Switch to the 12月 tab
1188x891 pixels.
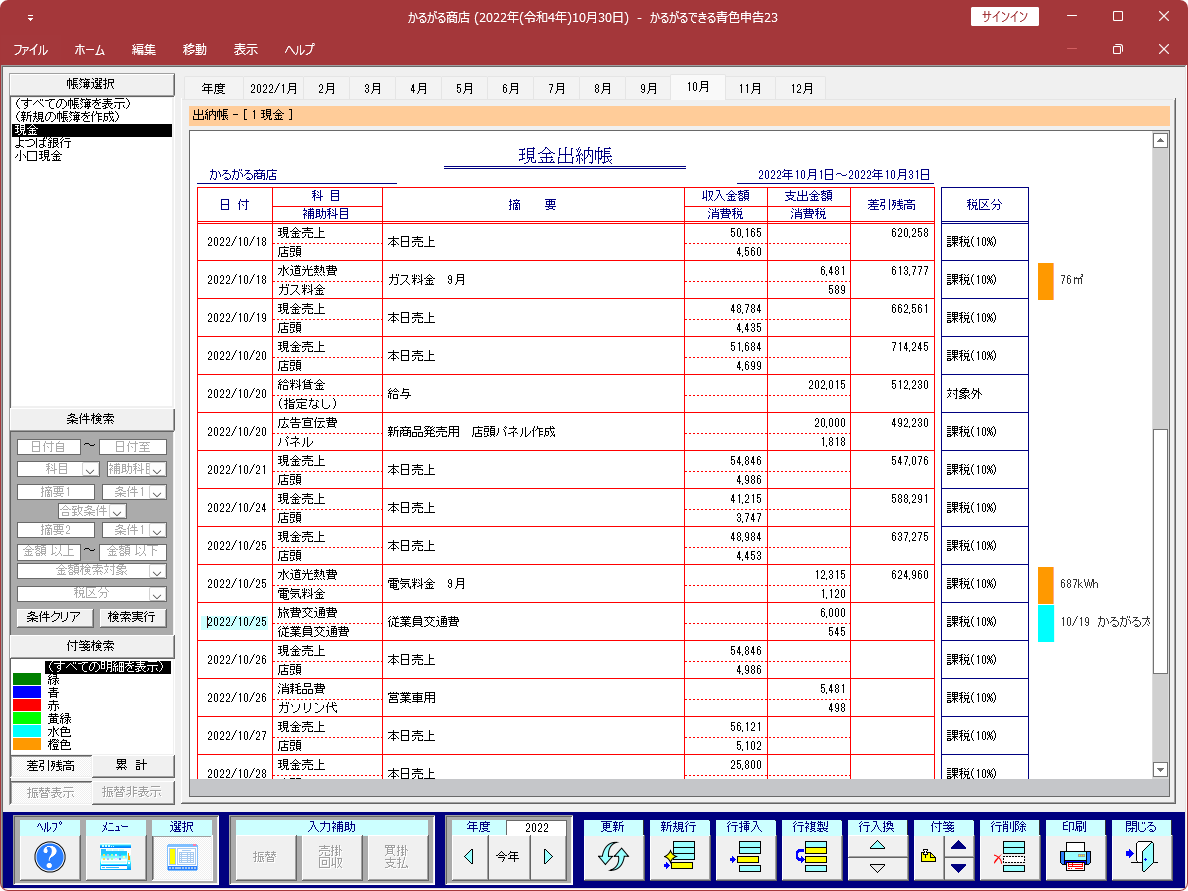(802, 88)
